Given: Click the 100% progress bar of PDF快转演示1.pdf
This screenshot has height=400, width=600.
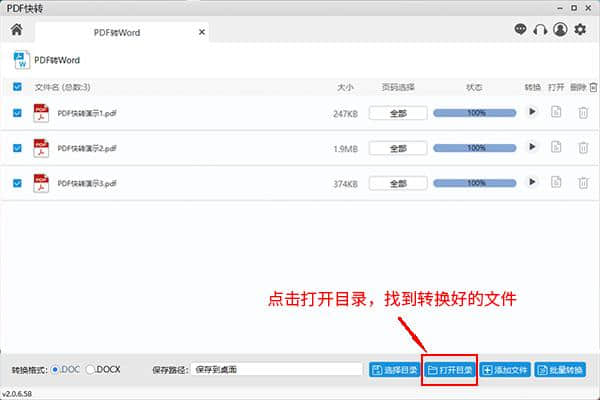Looking at the screenshot, I should 474,113.
